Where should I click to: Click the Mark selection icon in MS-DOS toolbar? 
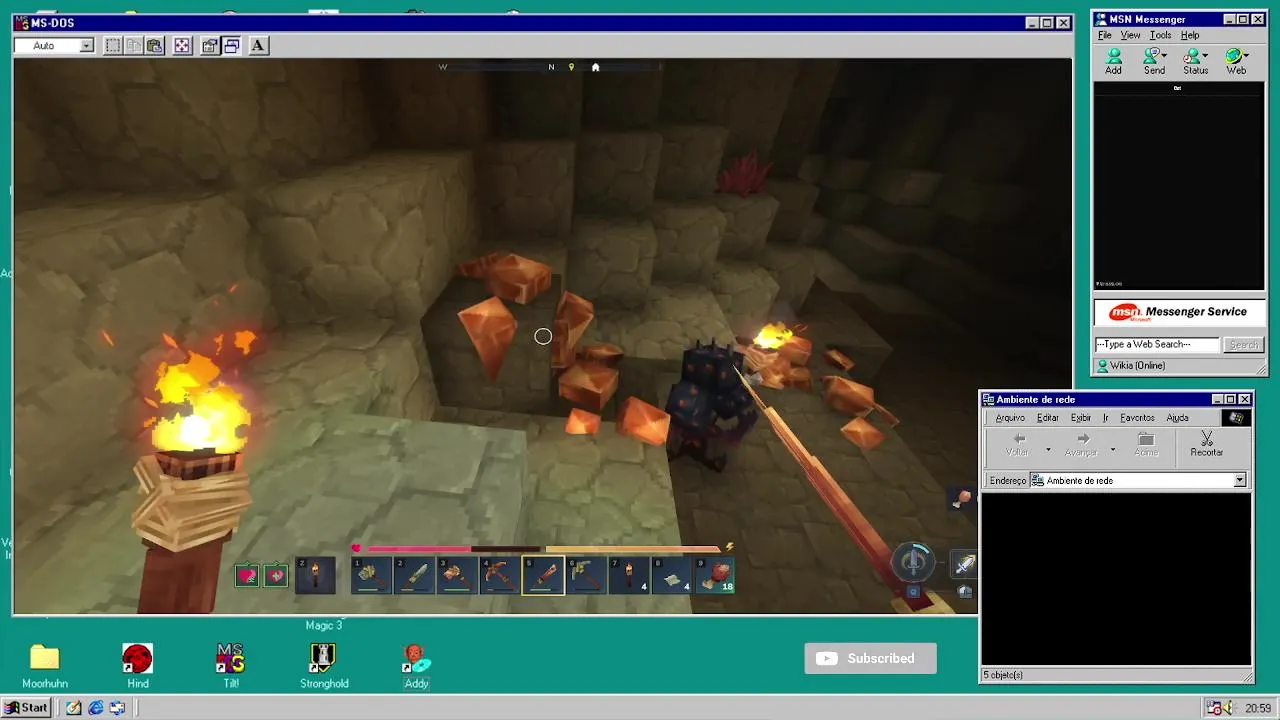[x=113, y=45]
